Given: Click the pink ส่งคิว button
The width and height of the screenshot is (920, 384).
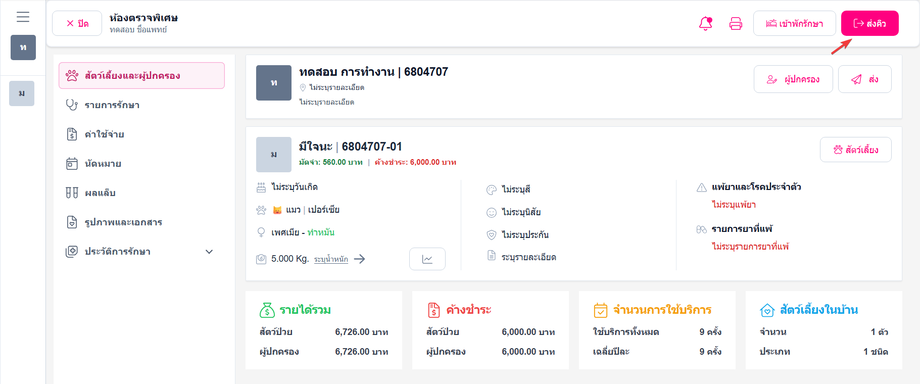Looking at the screenshot, I should 870,23.
